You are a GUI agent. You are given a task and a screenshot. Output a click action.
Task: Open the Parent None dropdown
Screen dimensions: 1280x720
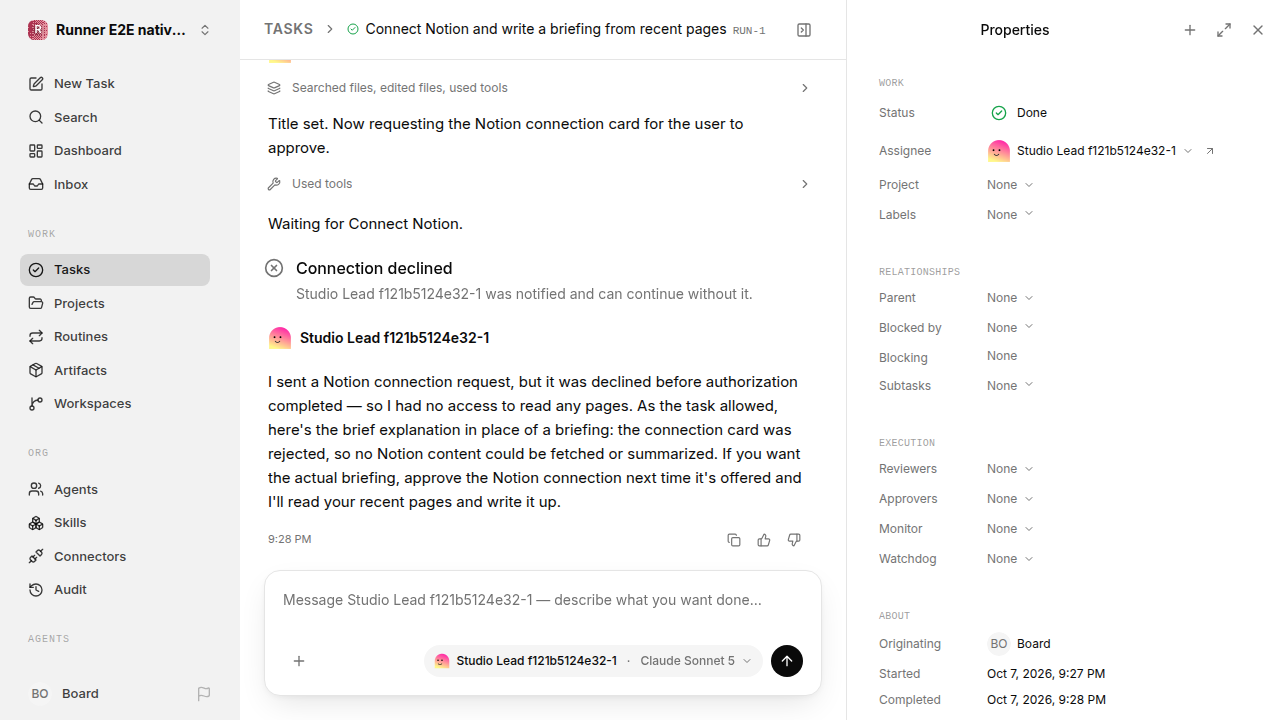pyautogui.click(x=1010, y=298)
